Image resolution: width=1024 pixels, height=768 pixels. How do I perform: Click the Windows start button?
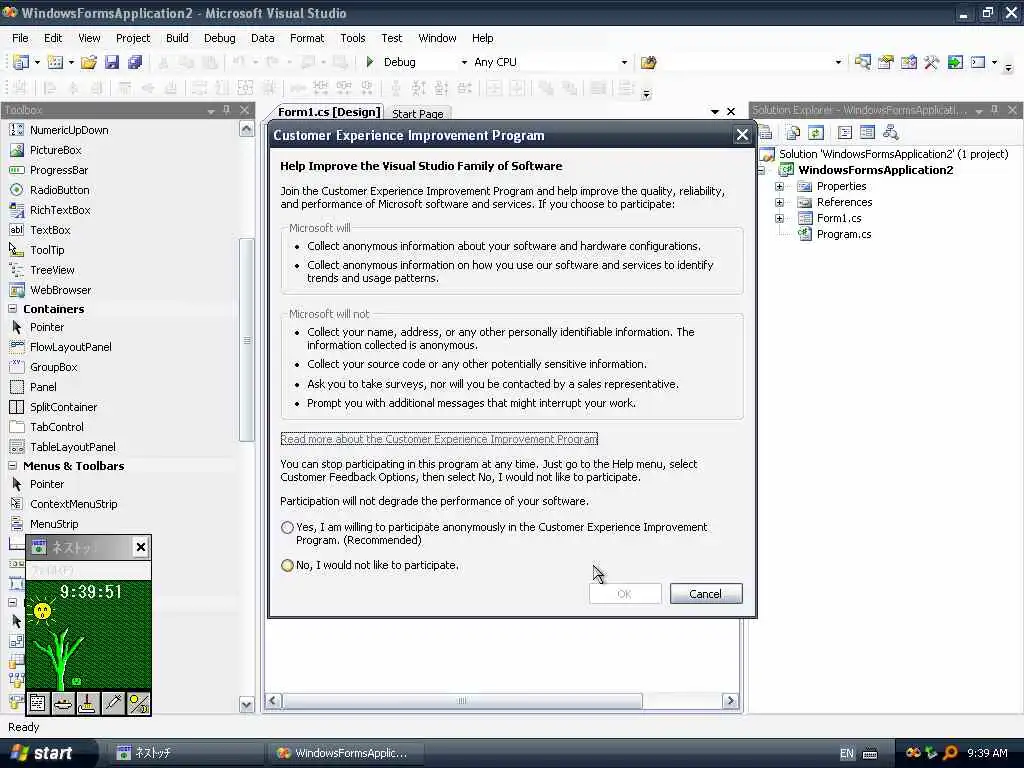click(x=48, y=753)
